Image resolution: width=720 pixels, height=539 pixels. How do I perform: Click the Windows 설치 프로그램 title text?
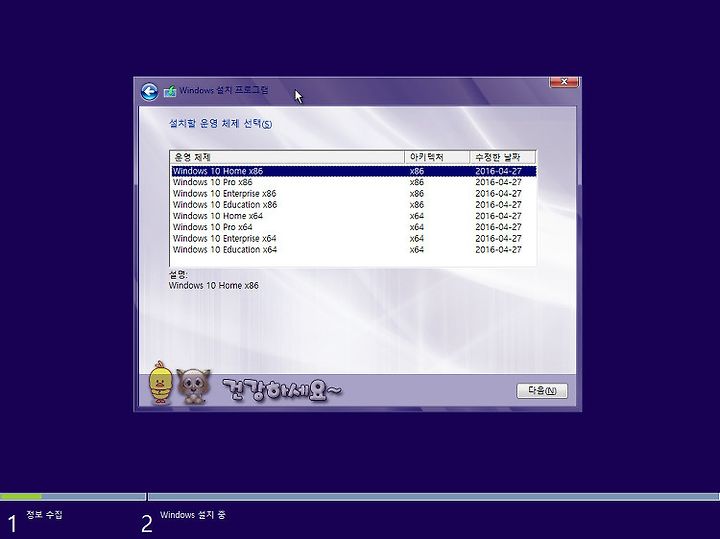click(224, 90)
